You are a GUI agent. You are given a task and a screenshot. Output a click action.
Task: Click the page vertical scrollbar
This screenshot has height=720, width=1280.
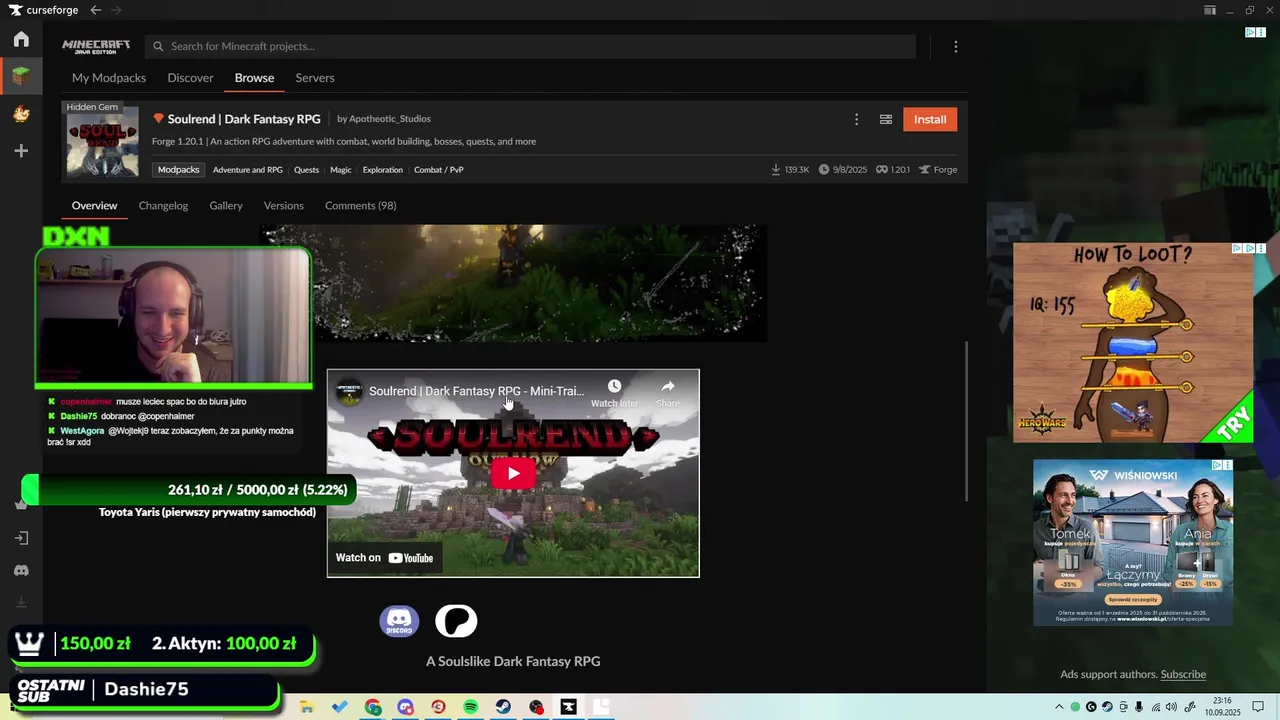(x=966, y=421)
